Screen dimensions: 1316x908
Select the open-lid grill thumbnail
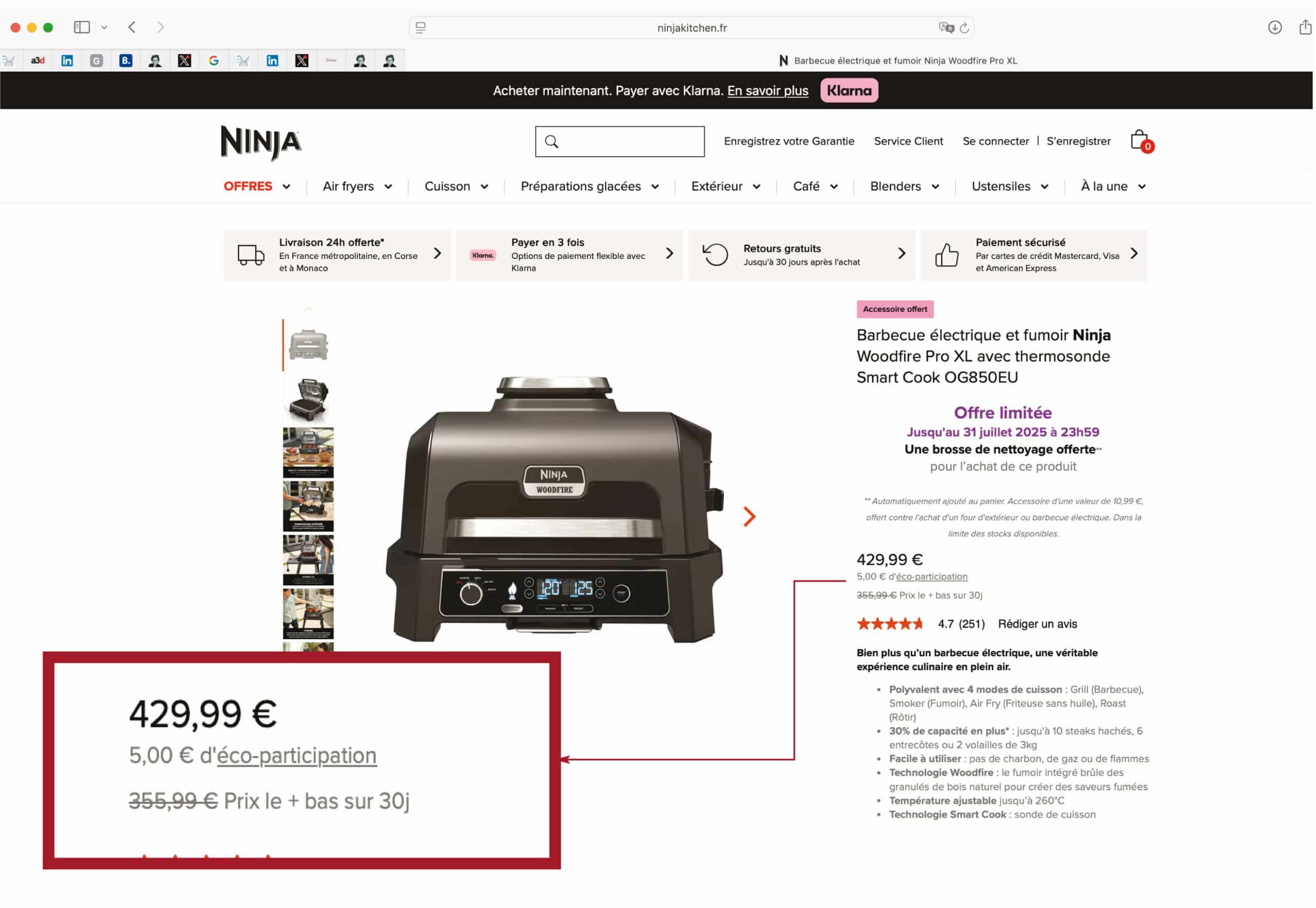(x=308, y=399)
